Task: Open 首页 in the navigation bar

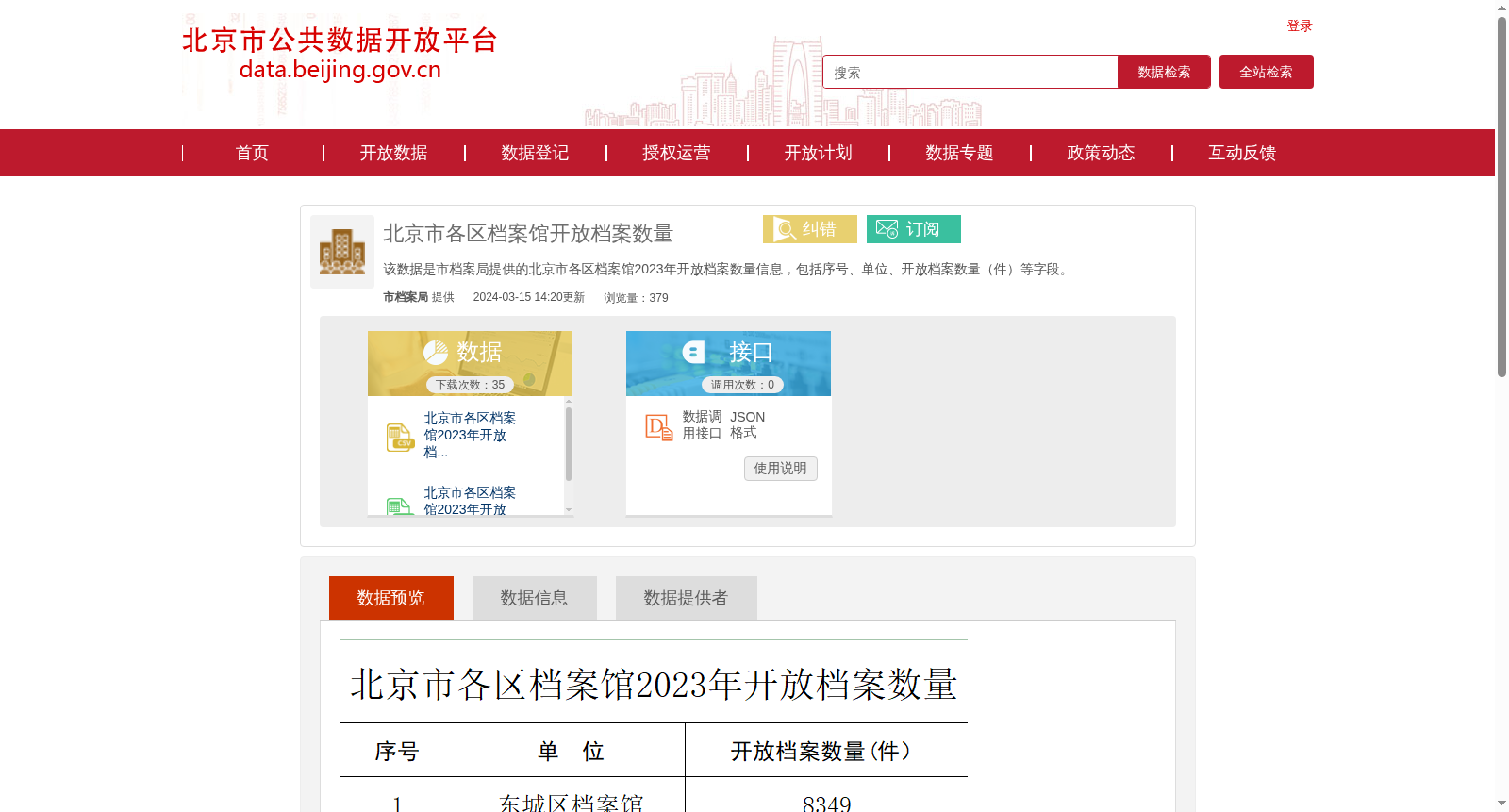Action: tap(252, 153)
